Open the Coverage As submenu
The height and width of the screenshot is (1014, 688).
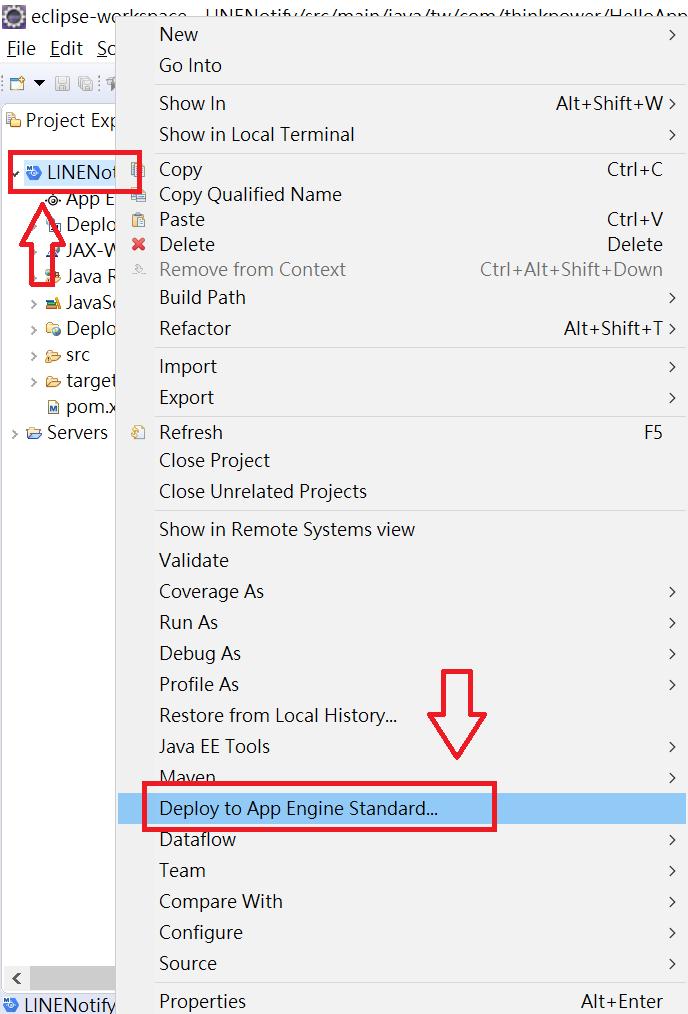(402, 592)
